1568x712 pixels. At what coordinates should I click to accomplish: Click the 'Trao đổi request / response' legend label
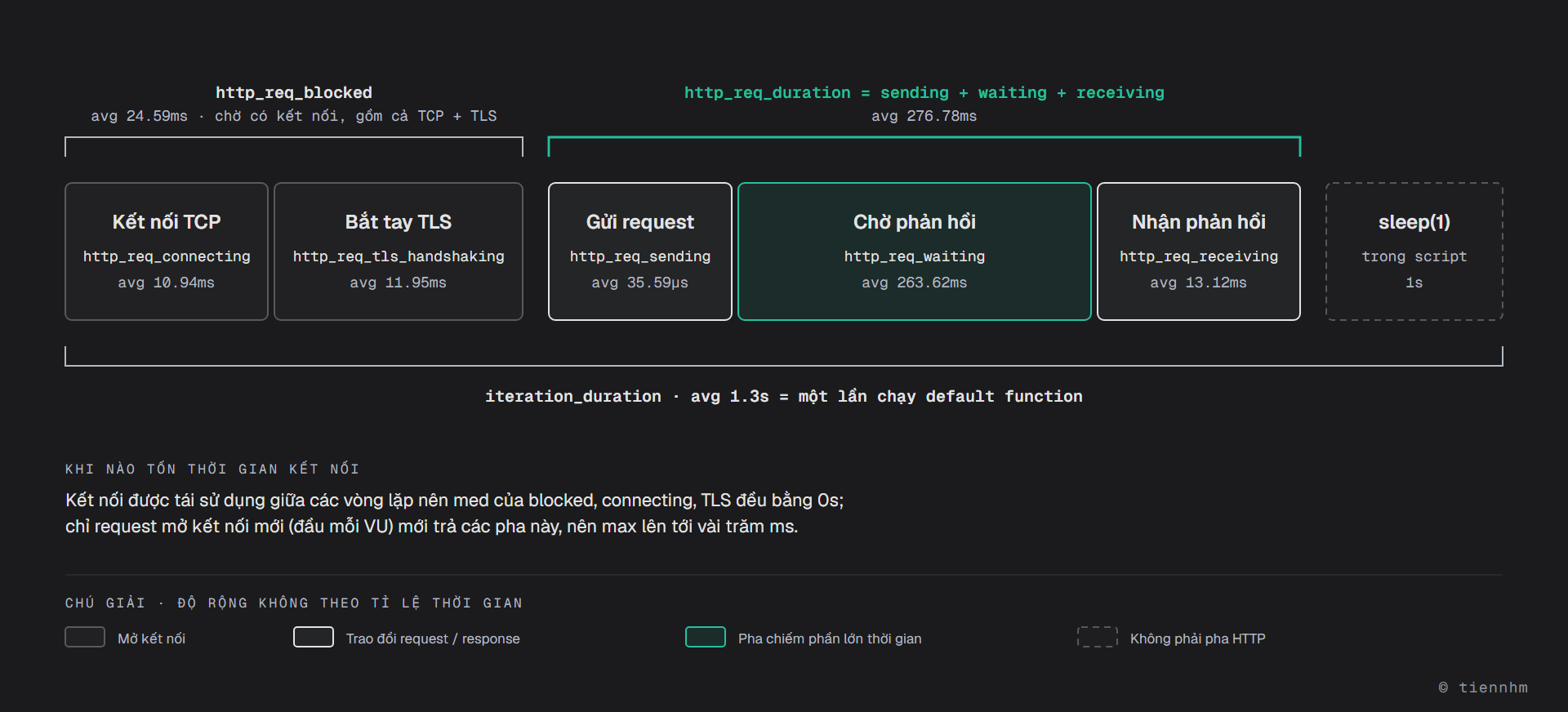point(433,639)
